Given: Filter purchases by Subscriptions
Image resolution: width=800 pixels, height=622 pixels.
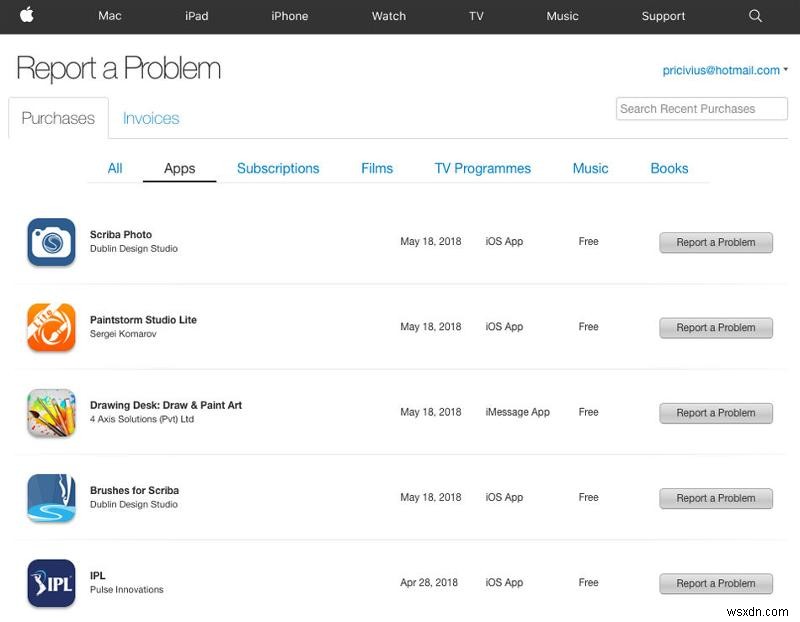Looking at the screenshot, I should pyautogui.click(x=278, y=168).
